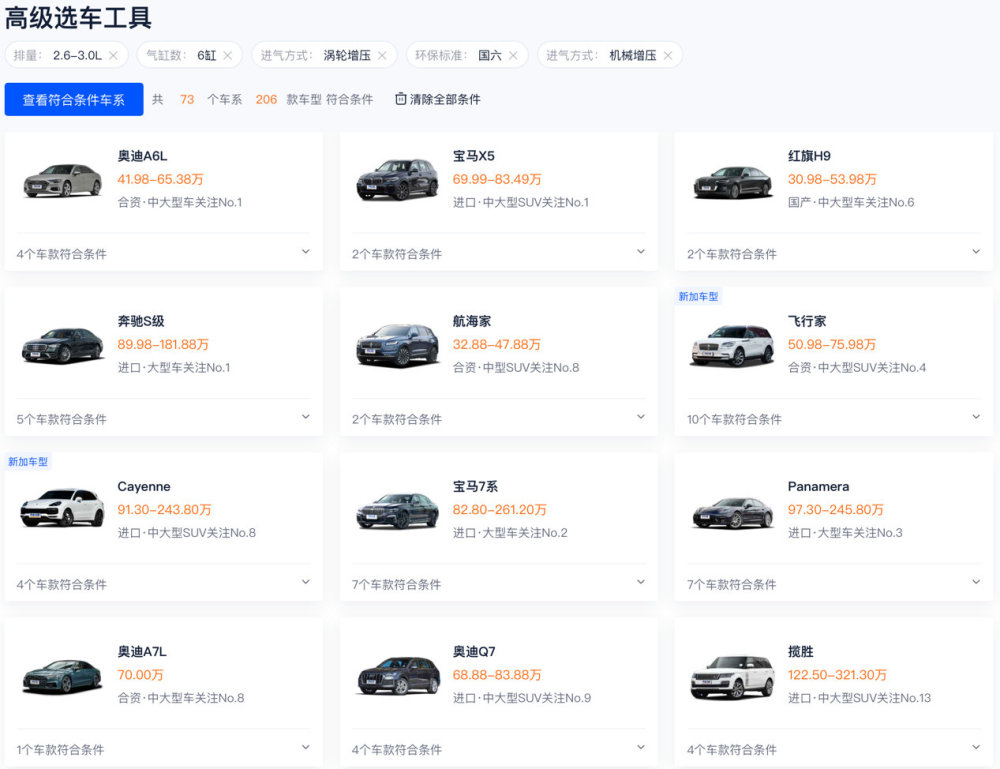1000x769 pixels.
Task: Expand the 宝马7系 model list chevron
Action: pyautogui.click(x=641, y=581)
